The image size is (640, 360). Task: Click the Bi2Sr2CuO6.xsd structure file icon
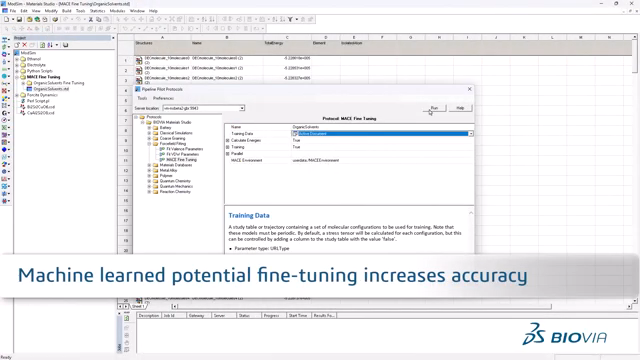23,107
